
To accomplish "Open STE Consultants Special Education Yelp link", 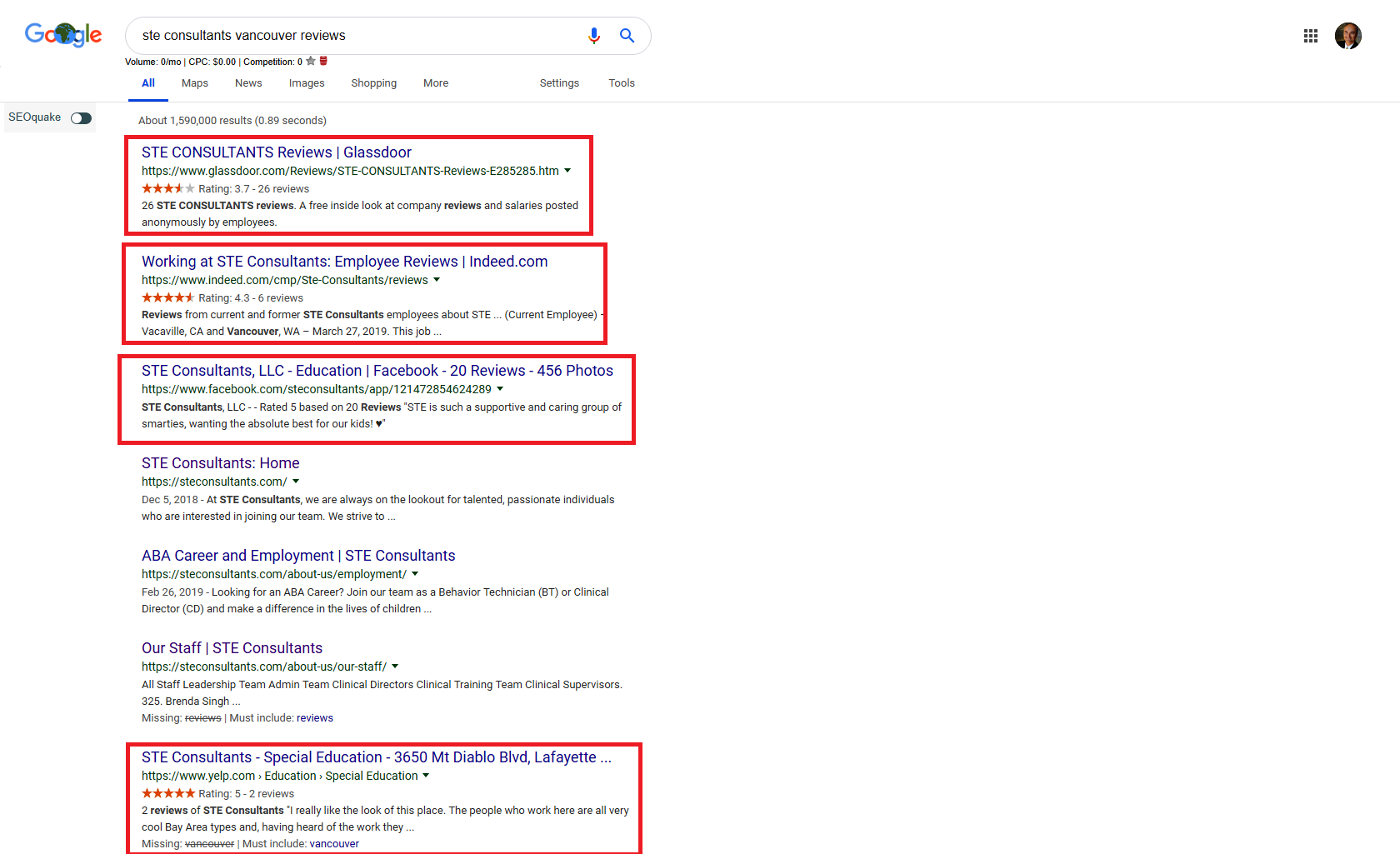I will pos(377,757).
